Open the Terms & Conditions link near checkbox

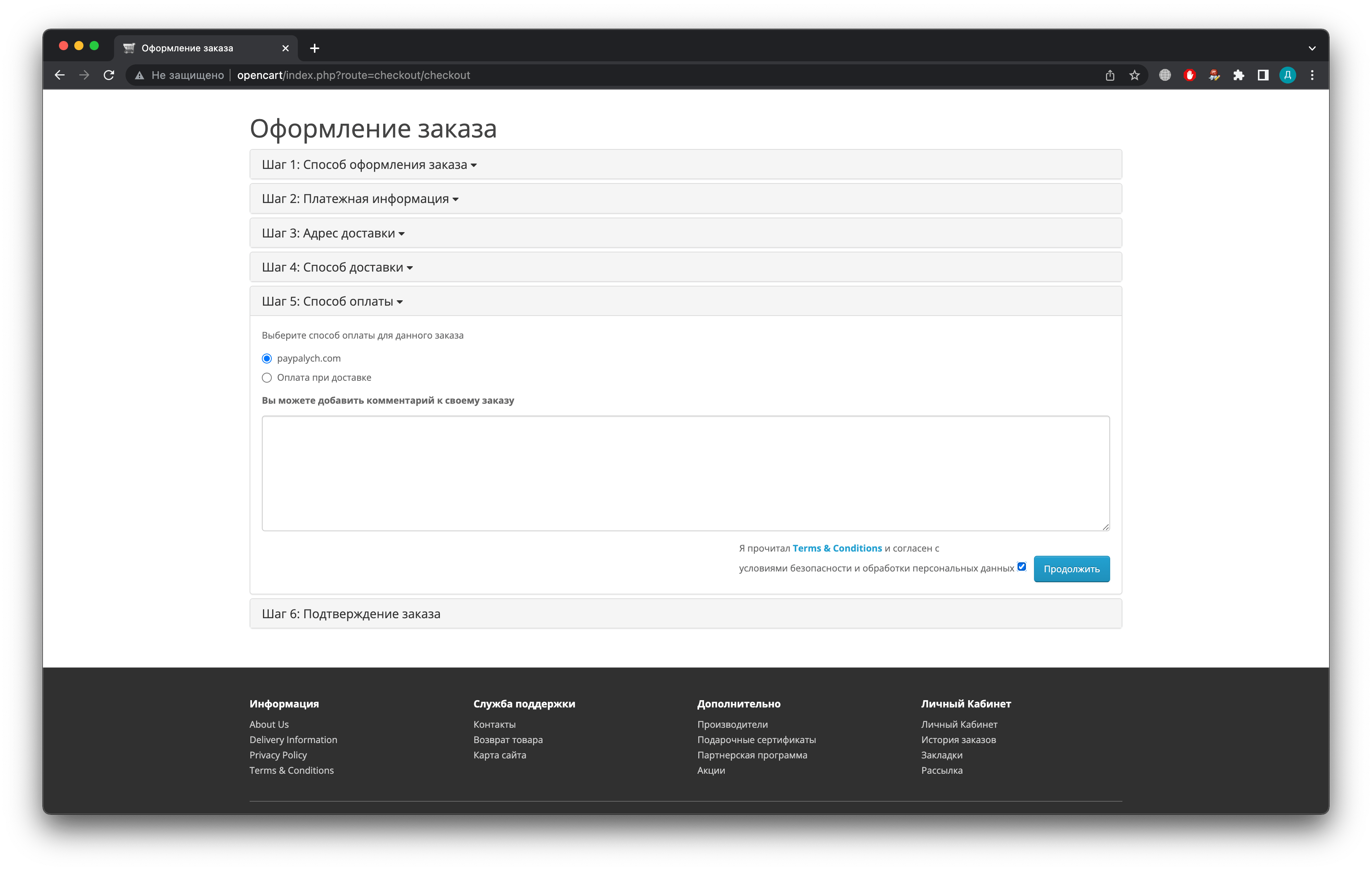click(x=836, y=548)
